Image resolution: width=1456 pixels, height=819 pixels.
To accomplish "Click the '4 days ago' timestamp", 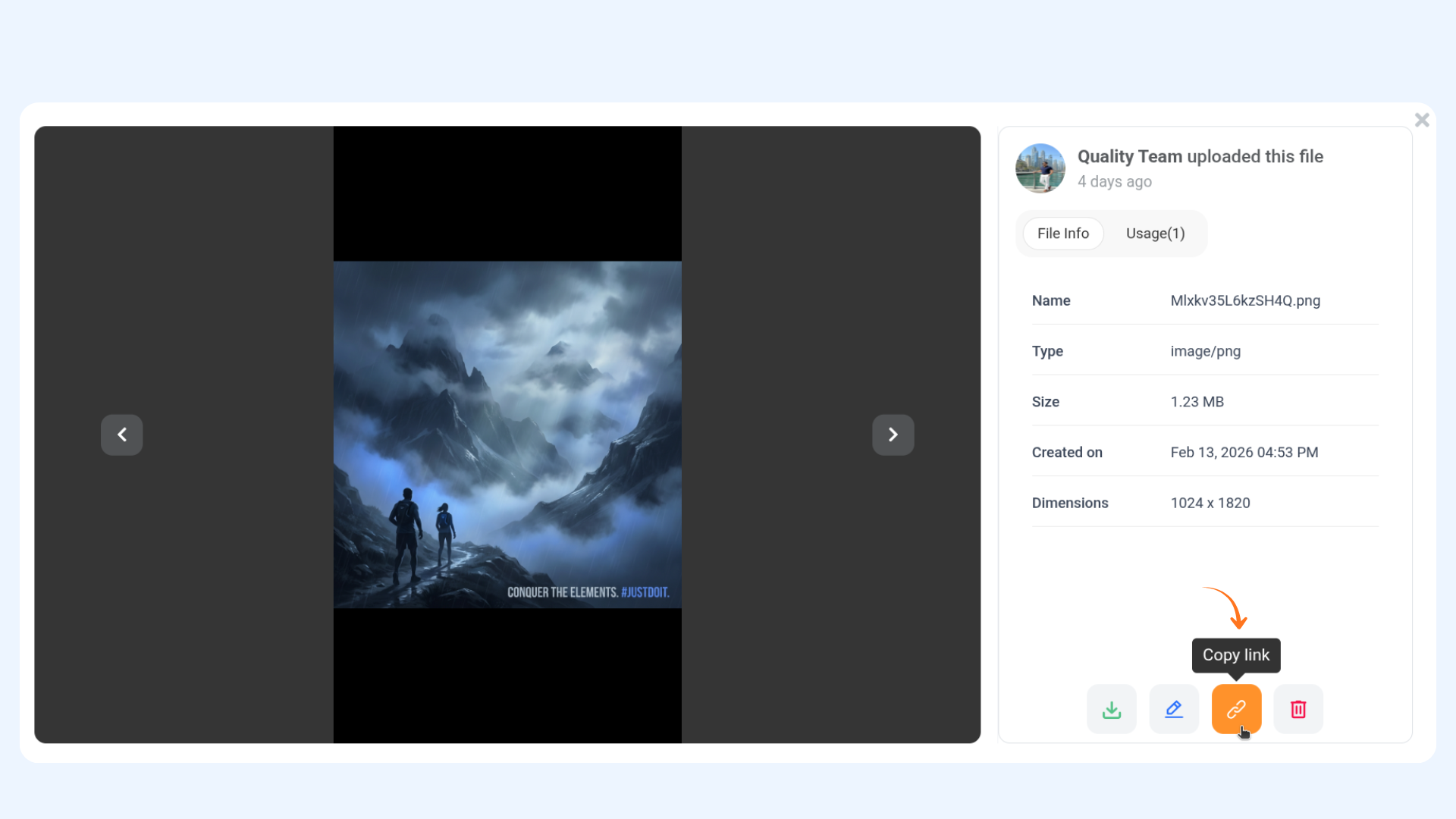I will (1114, 182).
